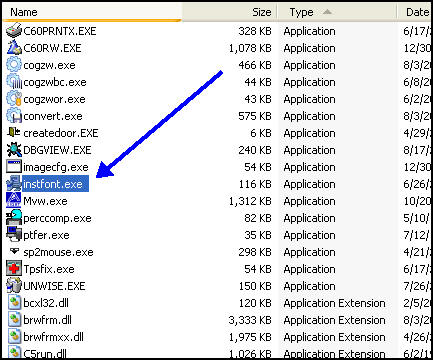Select the UNWISE.EXE trash icon
433x360 pixels.
tap(14, 286)
